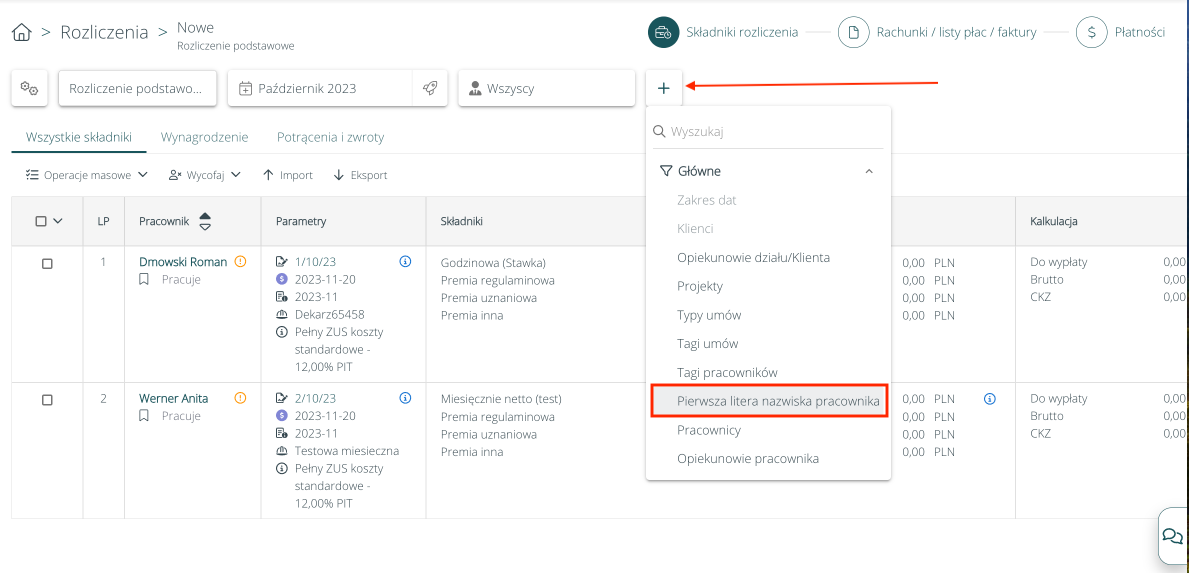
Task: Click the Płatności dollar step icon
Action: coord(1091,32)
